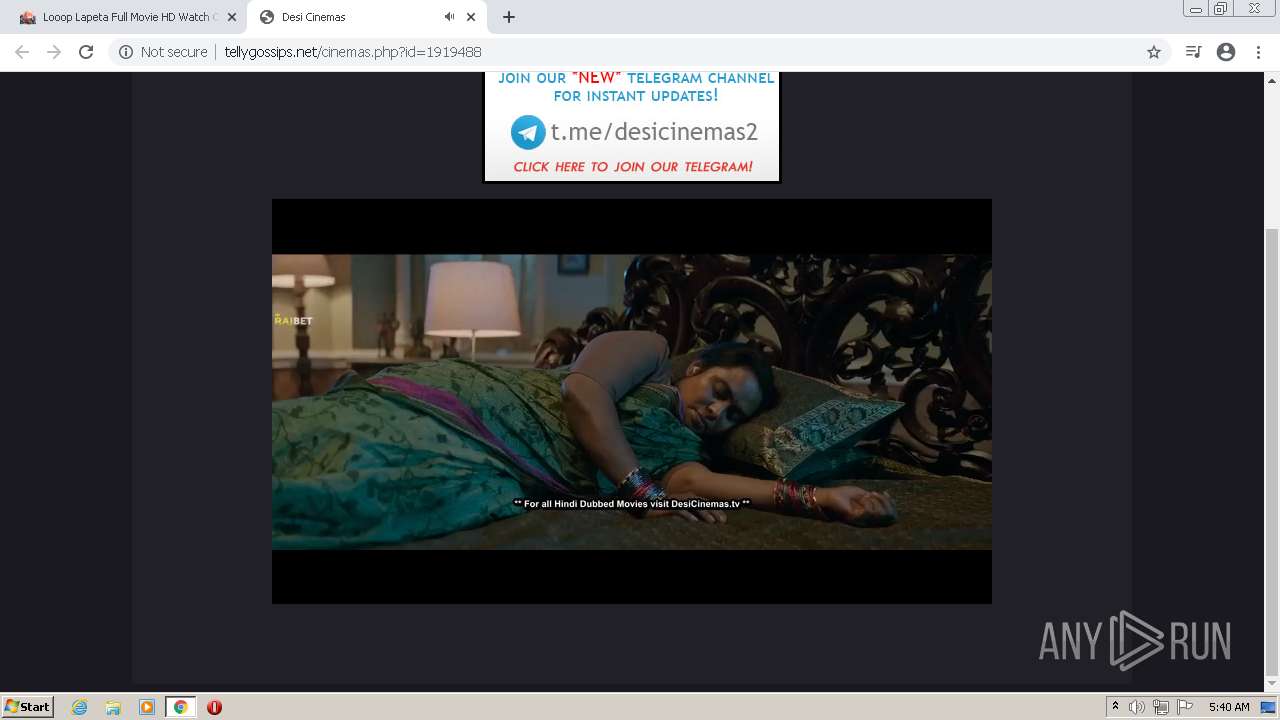Select the Desi Cinemas tab
The image size is (1280, 720).
pyautogui.click(x=367, y=17)
